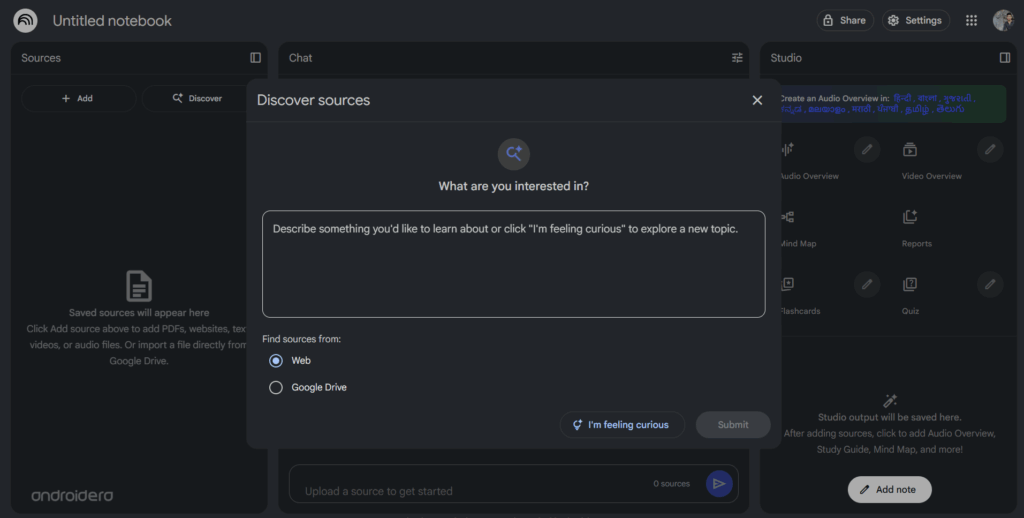Select Google Drive as source
The image size is (1024, 518).
(x=276, y=388)
